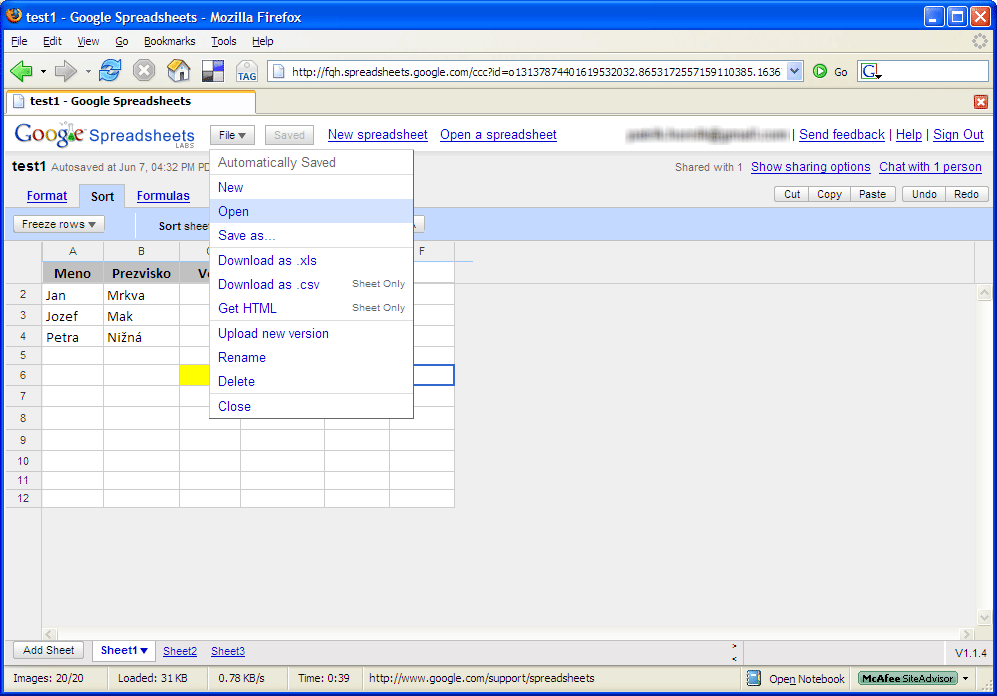Select Get HTML menu entry
Screen dimensions: 997x696
312,308
